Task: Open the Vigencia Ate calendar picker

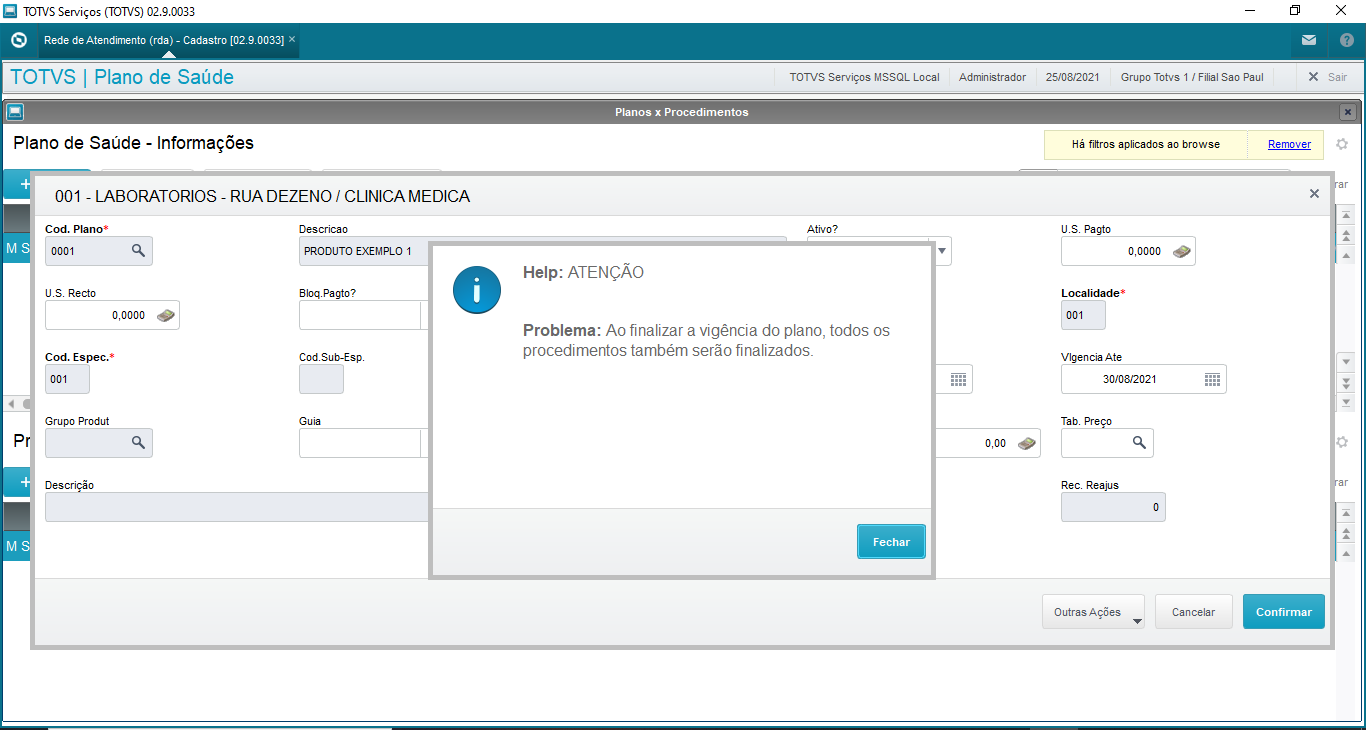Action: pyautogui.click(x=1212, y=379)
